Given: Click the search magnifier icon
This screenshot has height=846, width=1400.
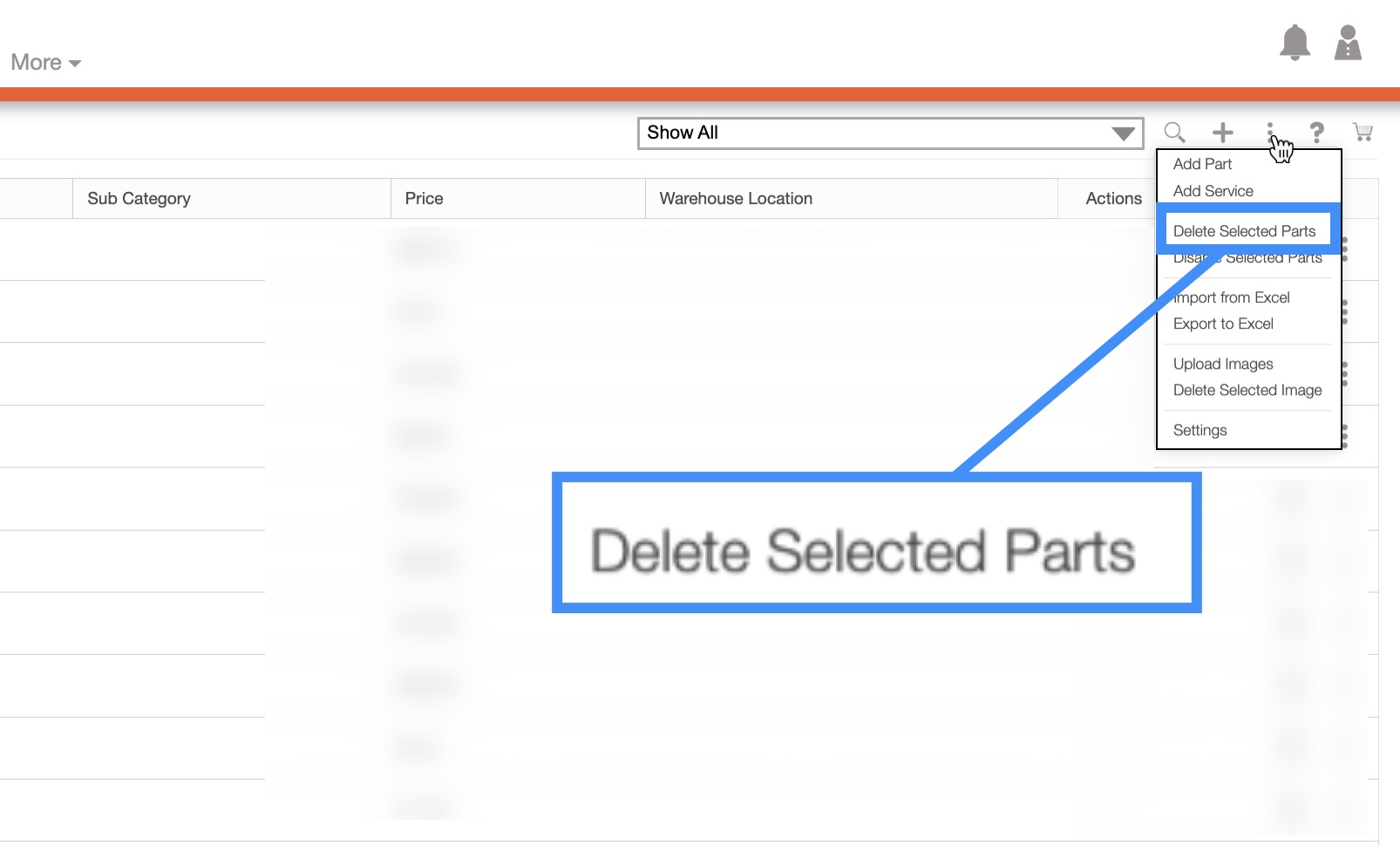Looking at the screenshot, I should pyautogui.click(x=1174, y=133).
